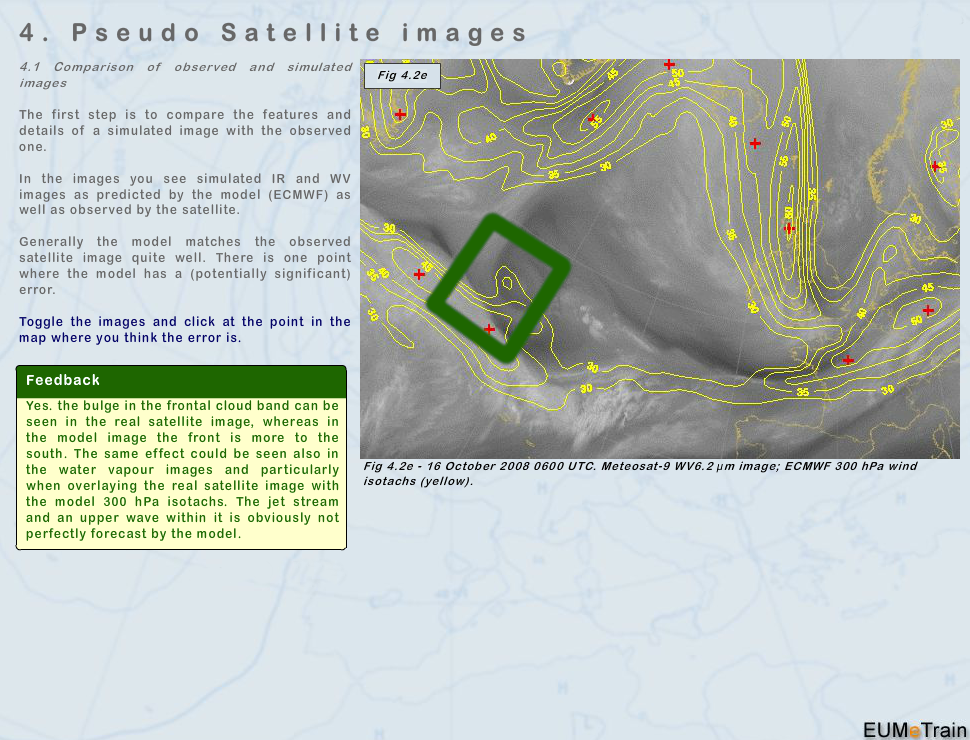Click lowest red cross in map's right half

(x=848, y=360)
